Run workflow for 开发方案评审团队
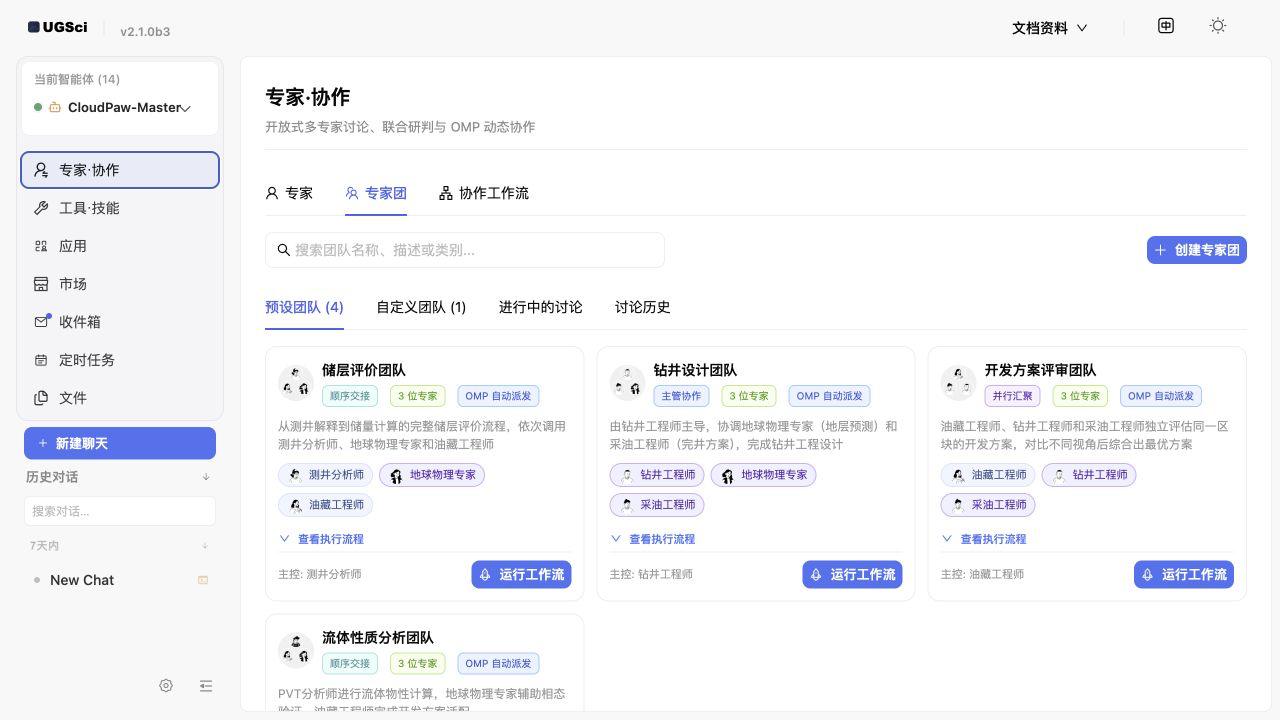 [x=1184, y=574]
